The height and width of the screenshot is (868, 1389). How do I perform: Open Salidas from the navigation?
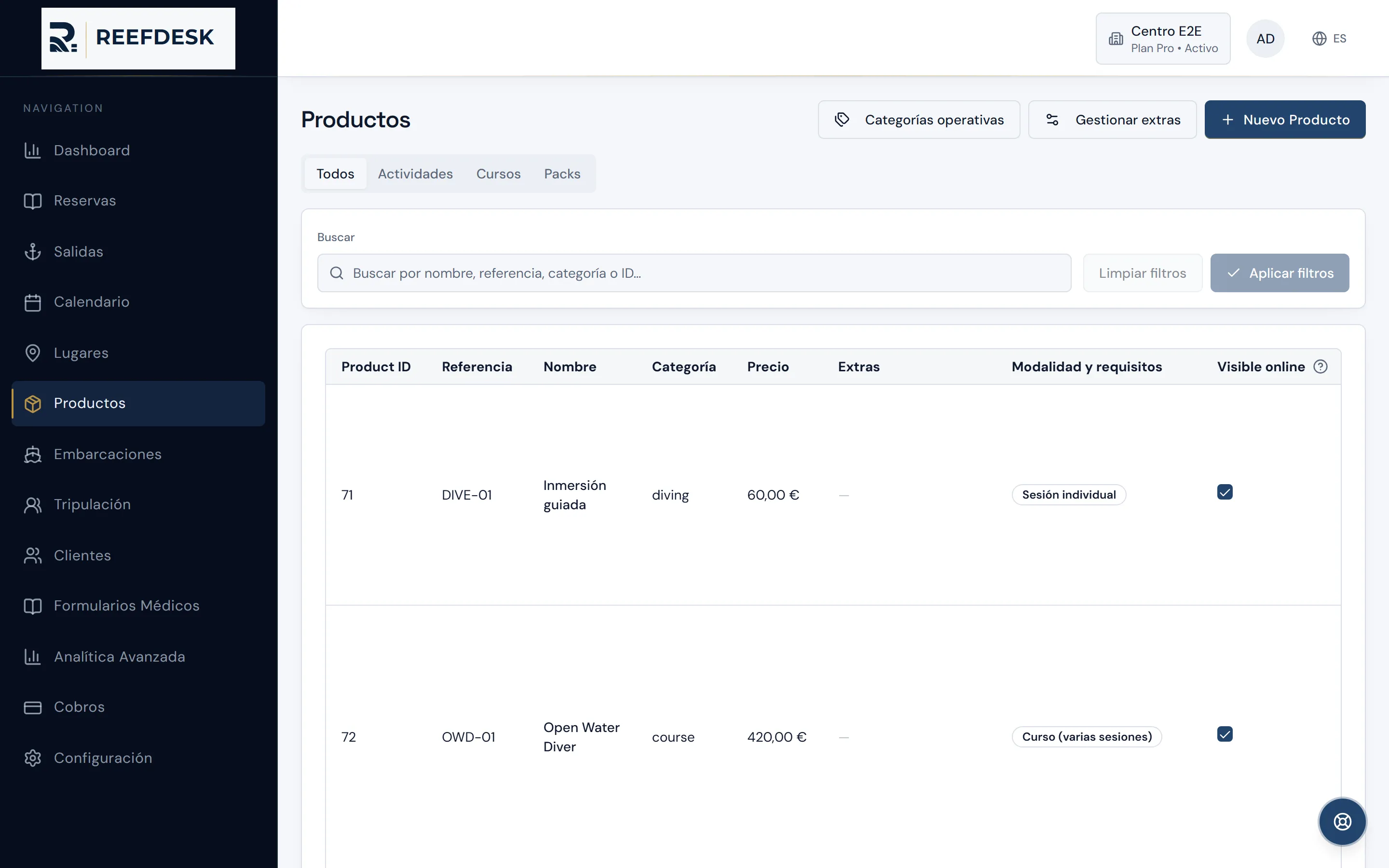coord(138,251)
